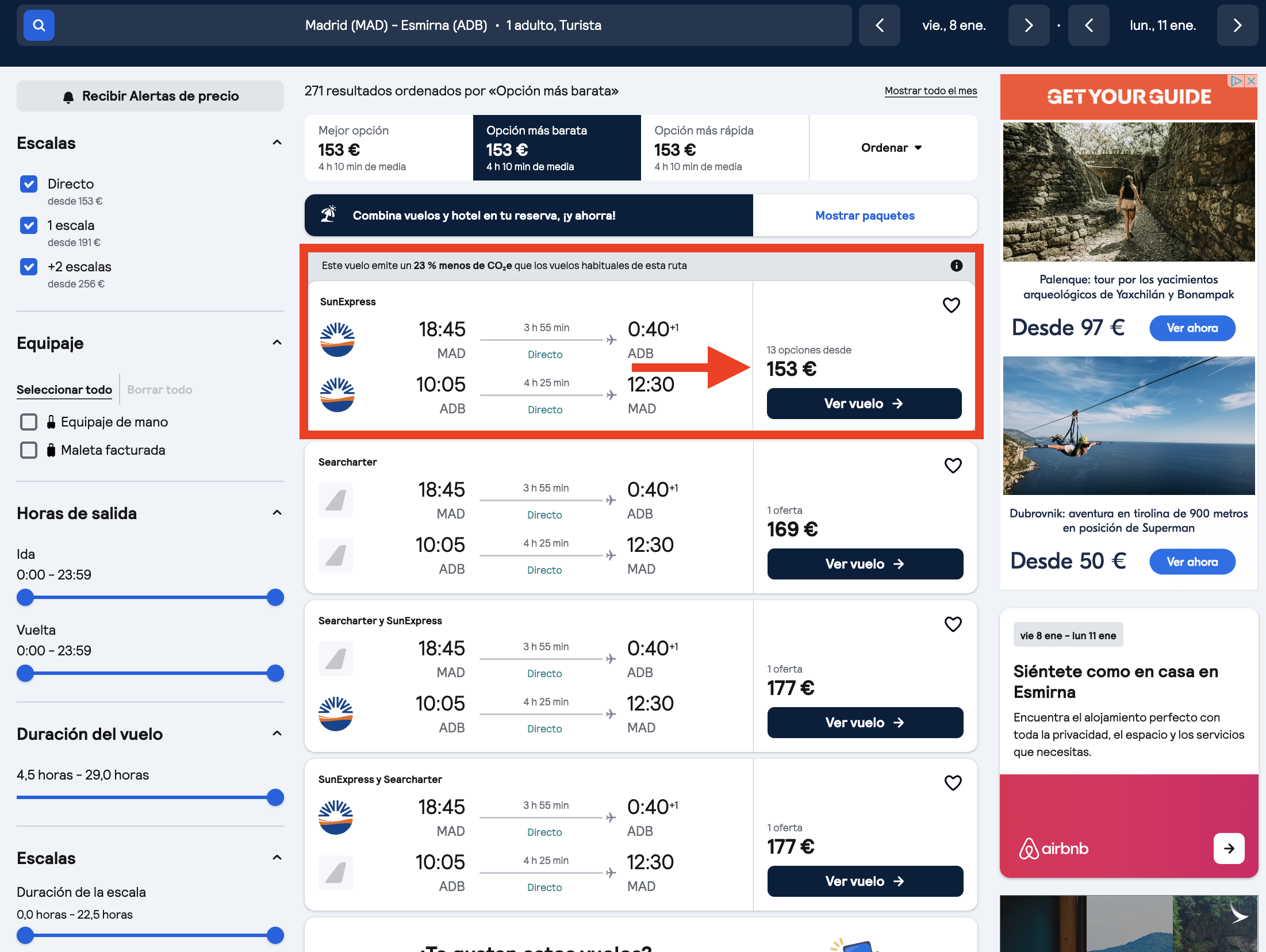Click the Dubrovnik tirolina ad thumbnail
Image resolution: width=1266 pixels, height=952 pixels.
(1129, 426)
